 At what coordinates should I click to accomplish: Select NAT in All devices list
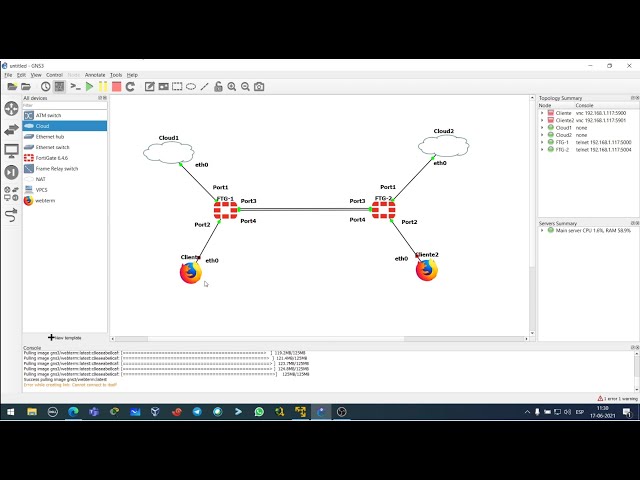coord(65,179)
